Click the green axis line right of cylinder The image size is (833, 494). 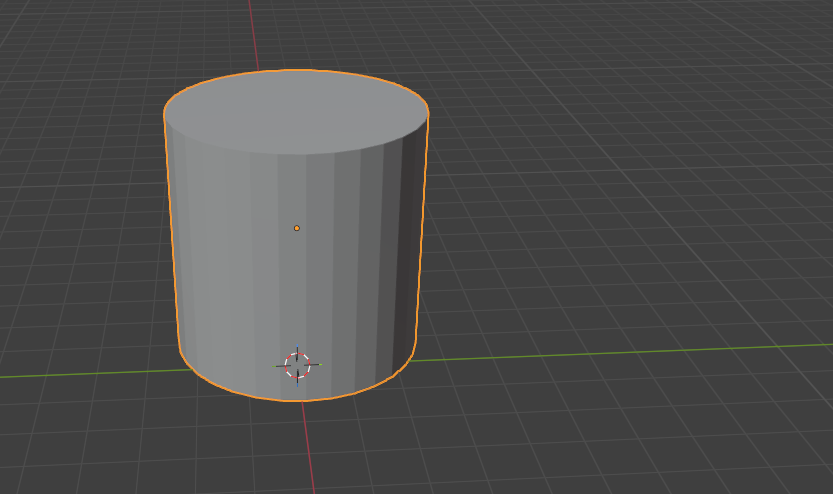click(x=620, y=351)
